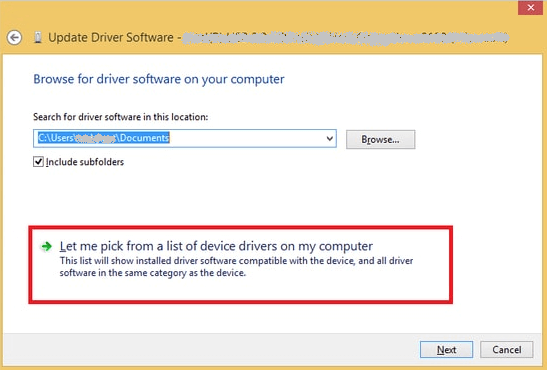Uncheck the Include subfolders checkbox
548x370 pixels.
click(x=38, y=162)
